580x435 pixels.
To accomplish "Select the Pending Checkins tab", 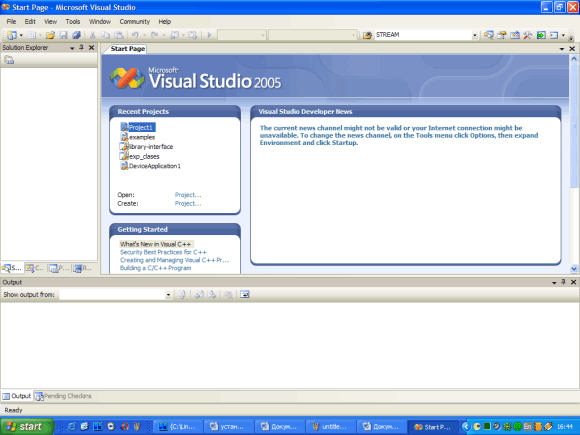I will 63,396.
